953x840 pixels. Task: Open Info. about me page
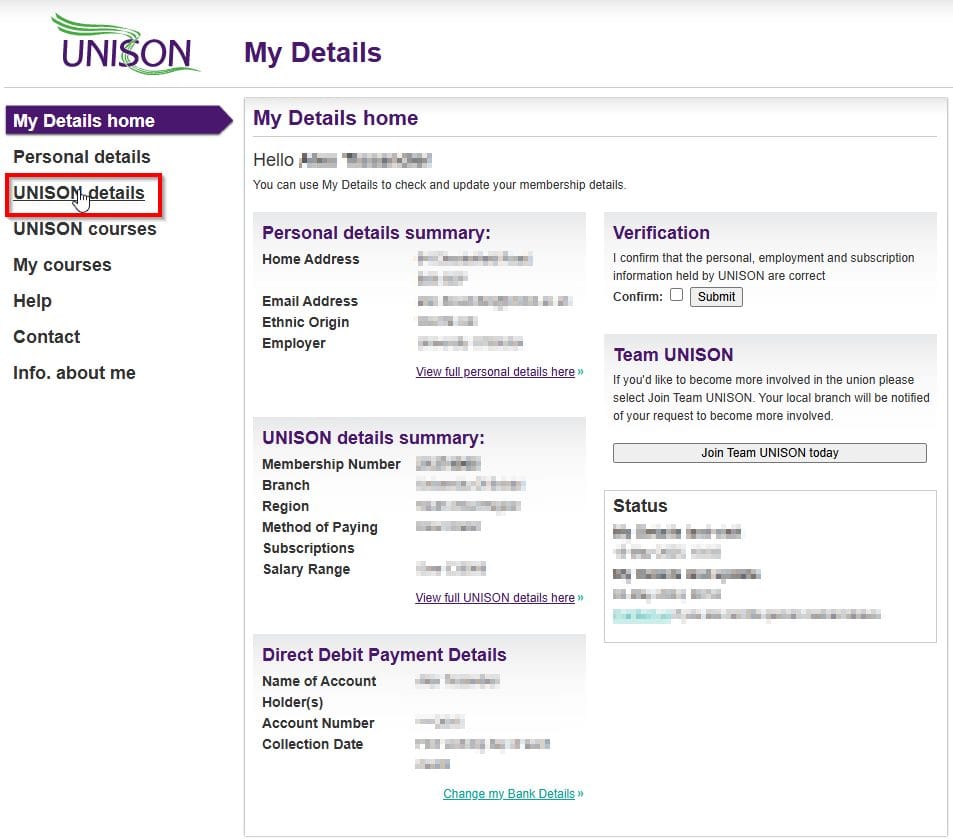74,373
